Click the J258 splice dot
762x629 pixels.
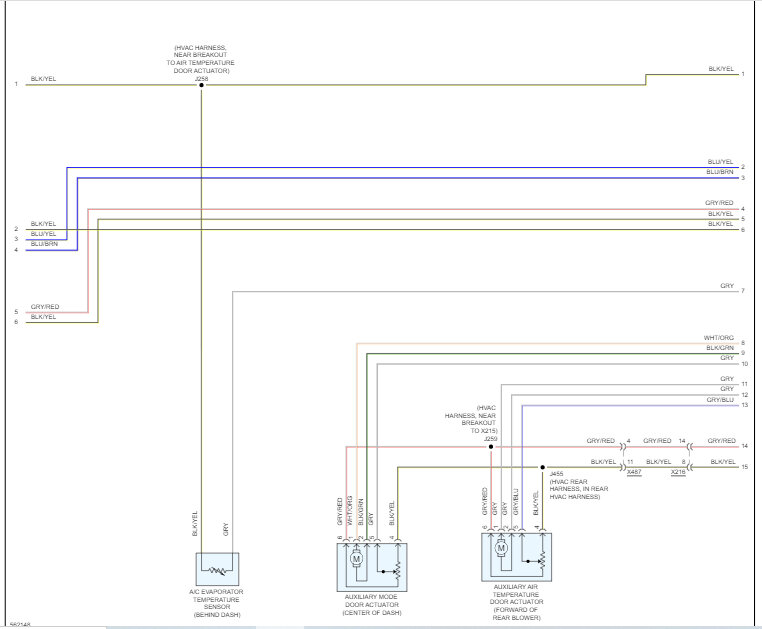pyautogui.click(x=201, y=85)
